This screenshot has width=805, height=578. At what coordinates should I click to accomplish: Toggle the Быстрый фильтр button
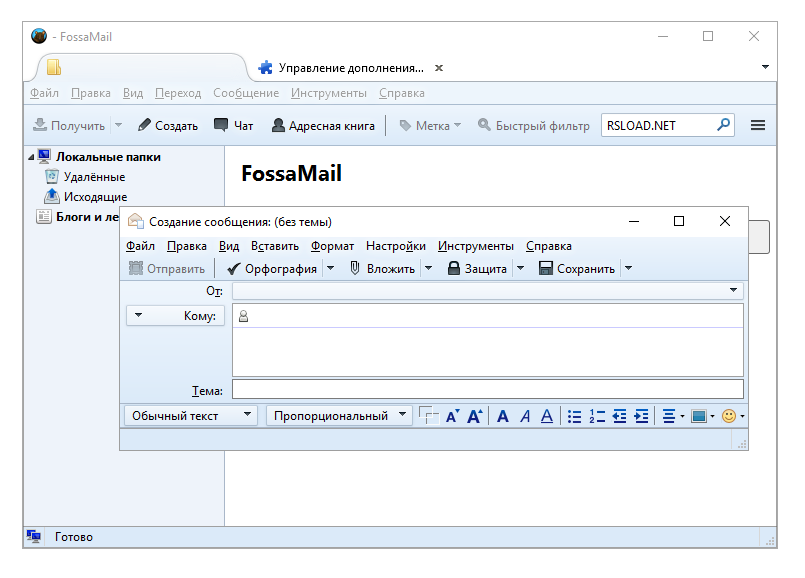(x=533, y=125)
